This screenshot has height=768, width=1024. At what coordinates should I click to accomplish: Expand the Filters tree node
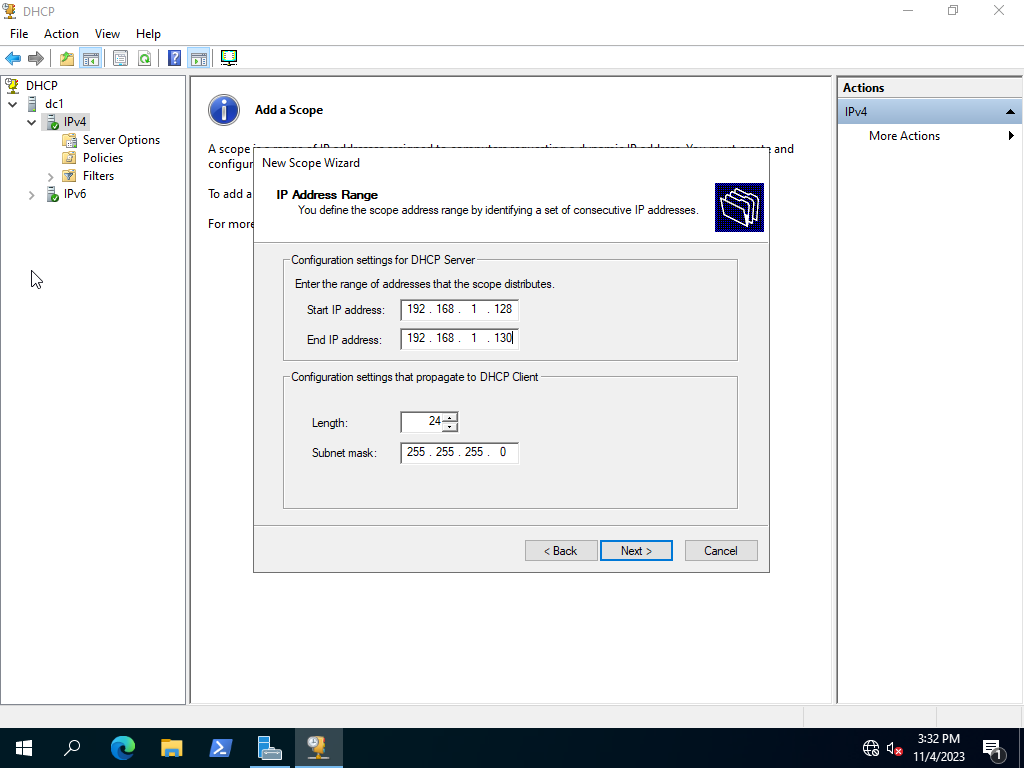click(51, 177)
